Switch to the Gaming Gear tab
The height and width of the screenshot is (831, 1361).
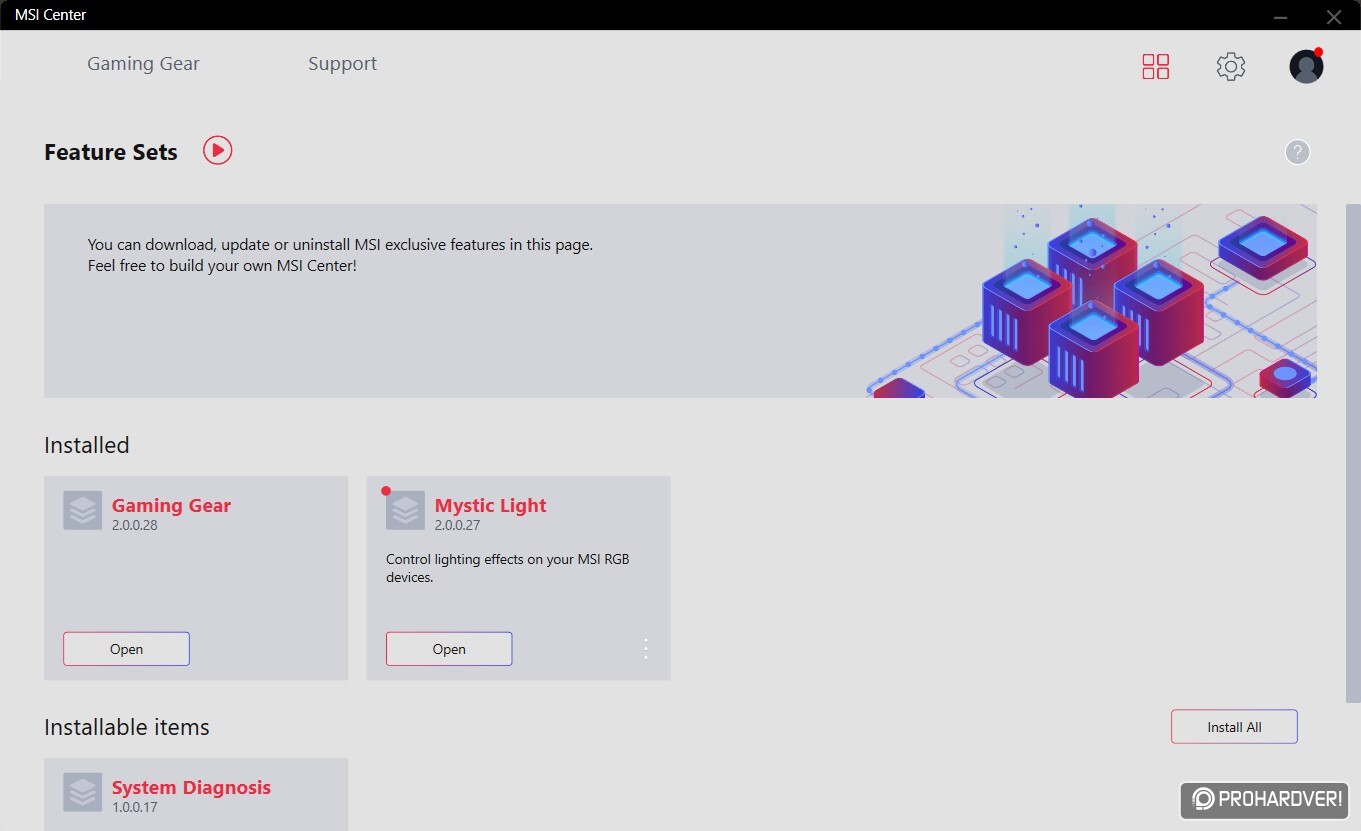(x=143, y=64)
